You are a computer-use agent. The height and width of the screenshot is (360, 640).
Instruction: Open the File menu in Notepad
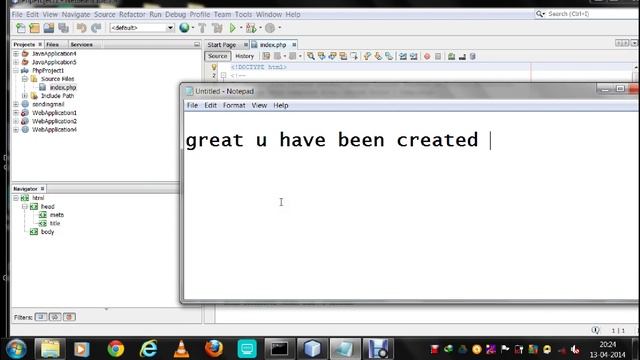(x=192, y=105)
